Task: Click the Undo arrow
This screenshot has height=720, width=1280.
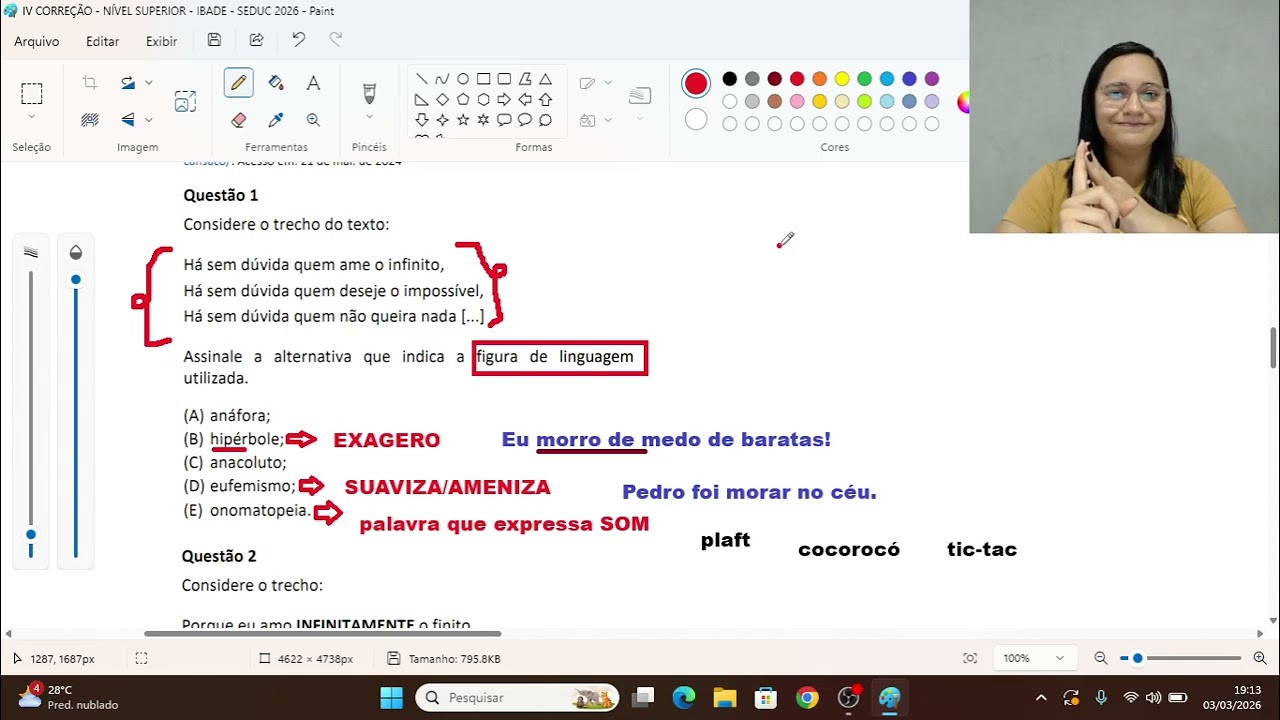Action: coord(298,40)
